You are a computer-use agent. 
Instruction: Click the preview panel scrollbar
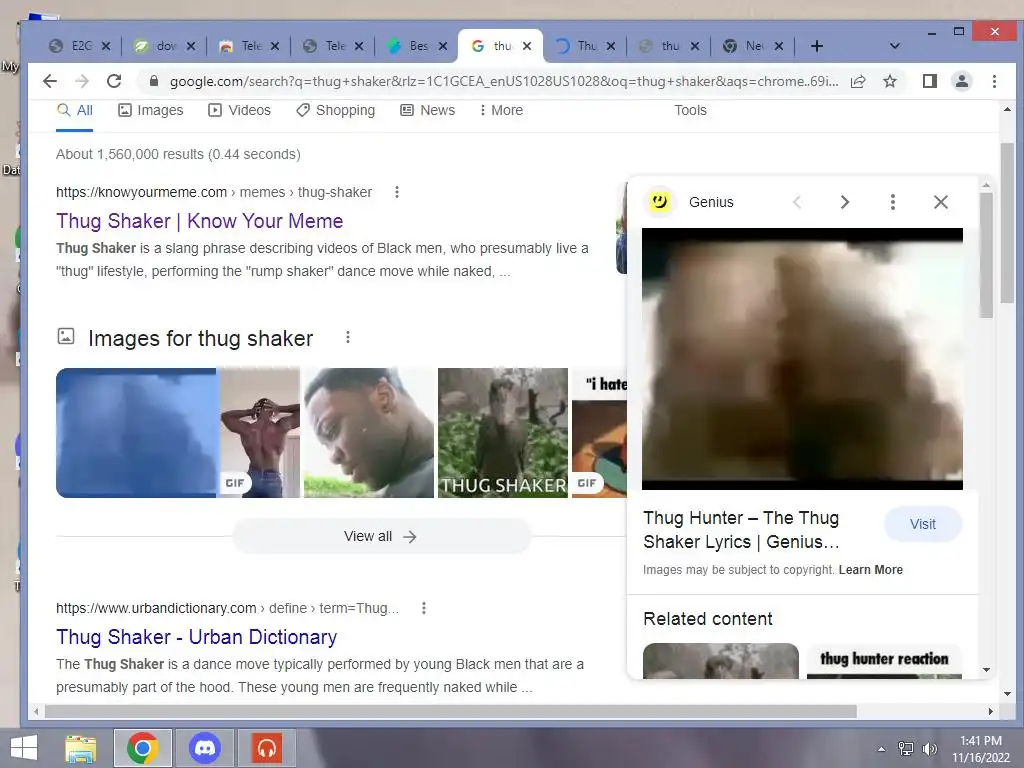[986, 255]
